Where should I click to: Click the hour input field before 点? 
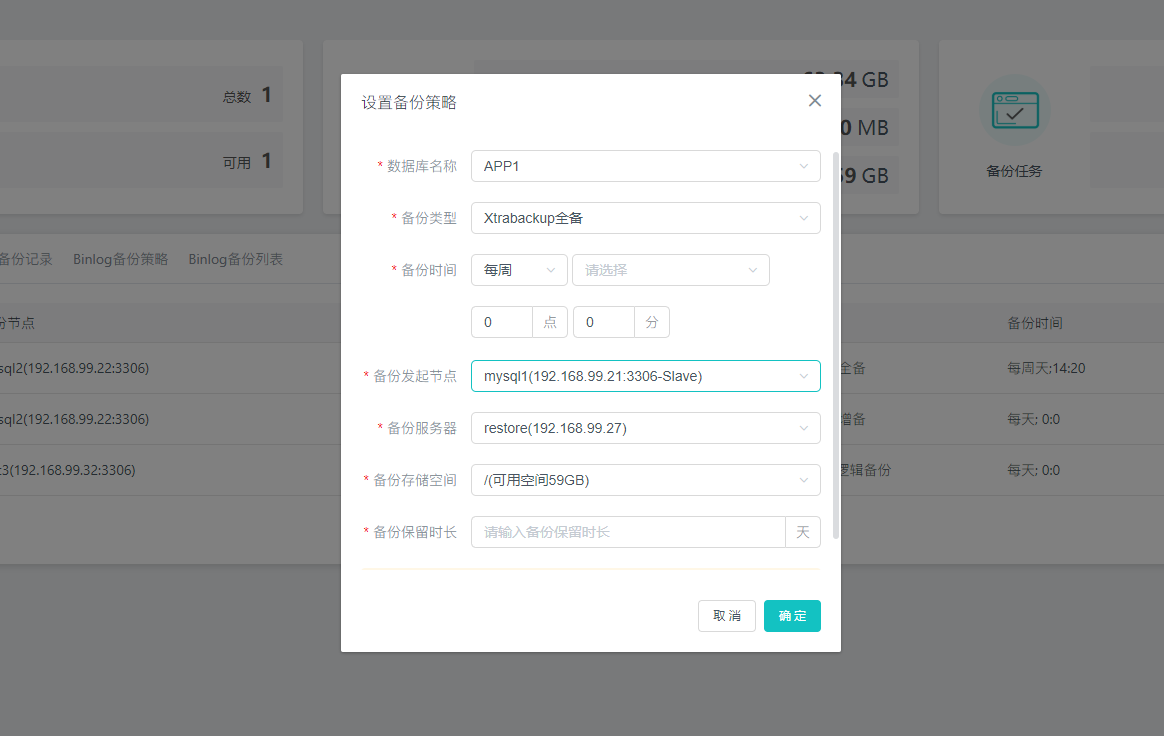(x=502, y=322)
